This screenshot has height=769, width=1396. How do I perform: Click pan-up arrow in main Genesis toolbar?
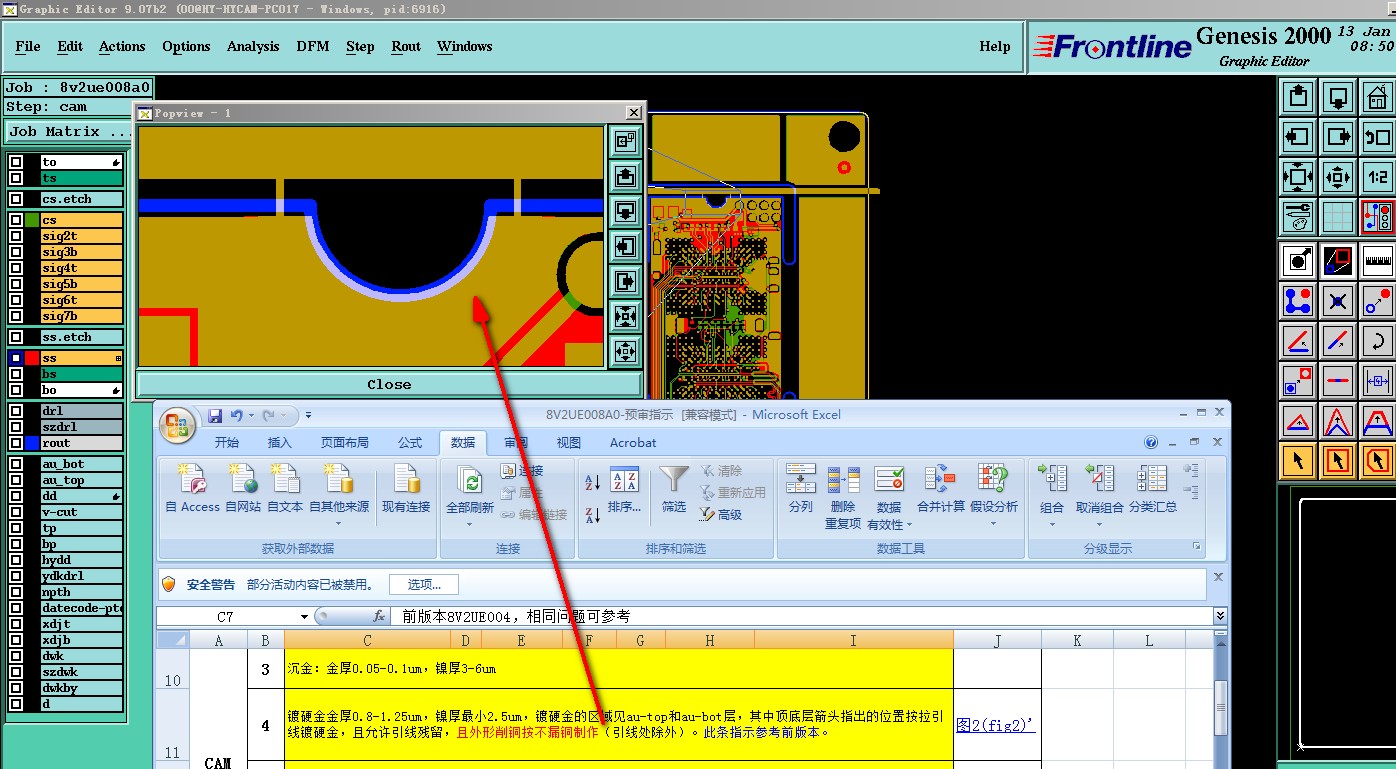click(1298, 97)
